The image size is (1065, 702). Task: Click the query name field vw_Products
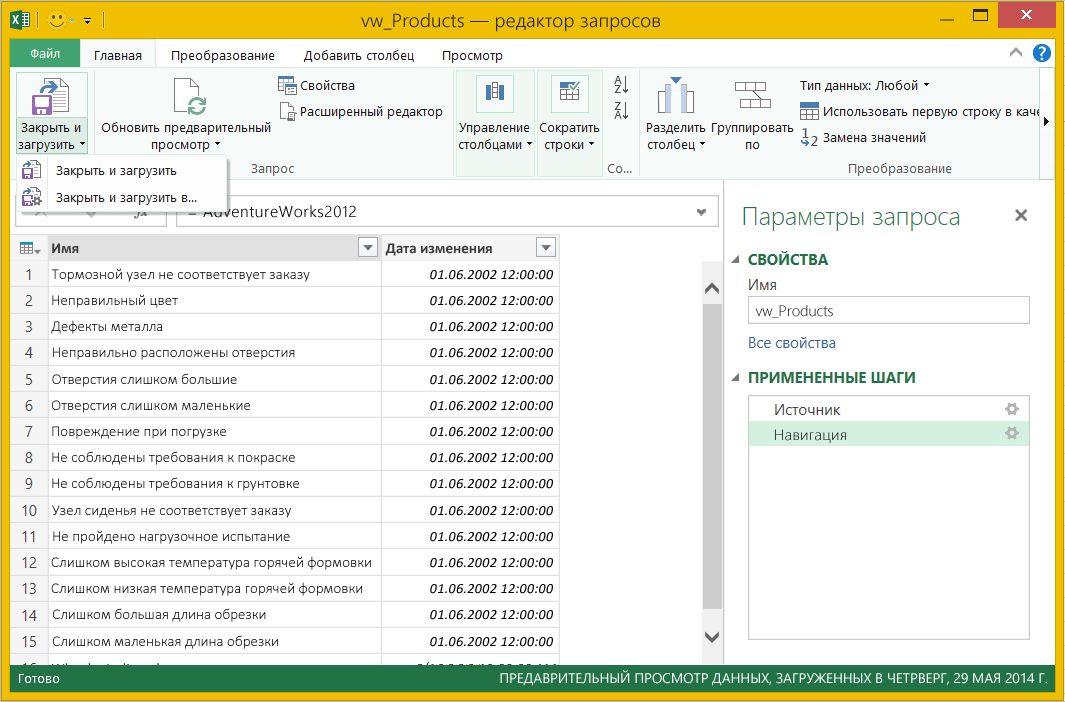887,311
